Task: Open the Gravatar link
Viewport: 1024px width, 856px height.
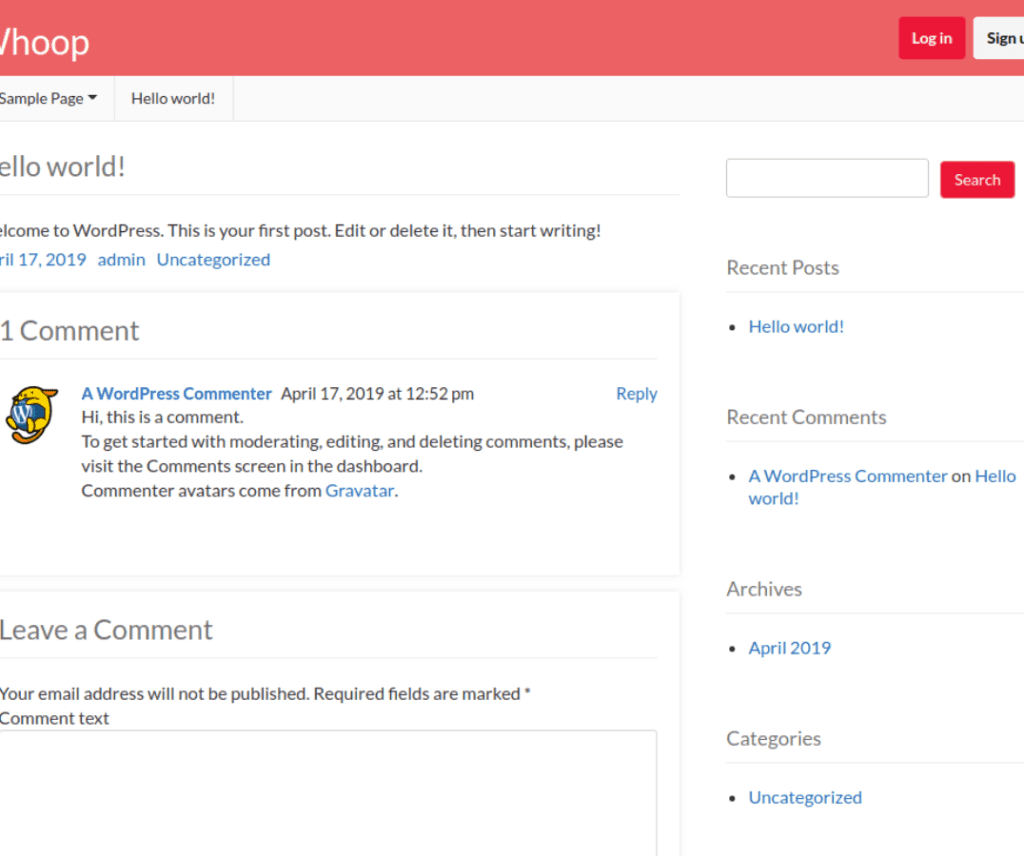Action: click(x=360, y=491)
